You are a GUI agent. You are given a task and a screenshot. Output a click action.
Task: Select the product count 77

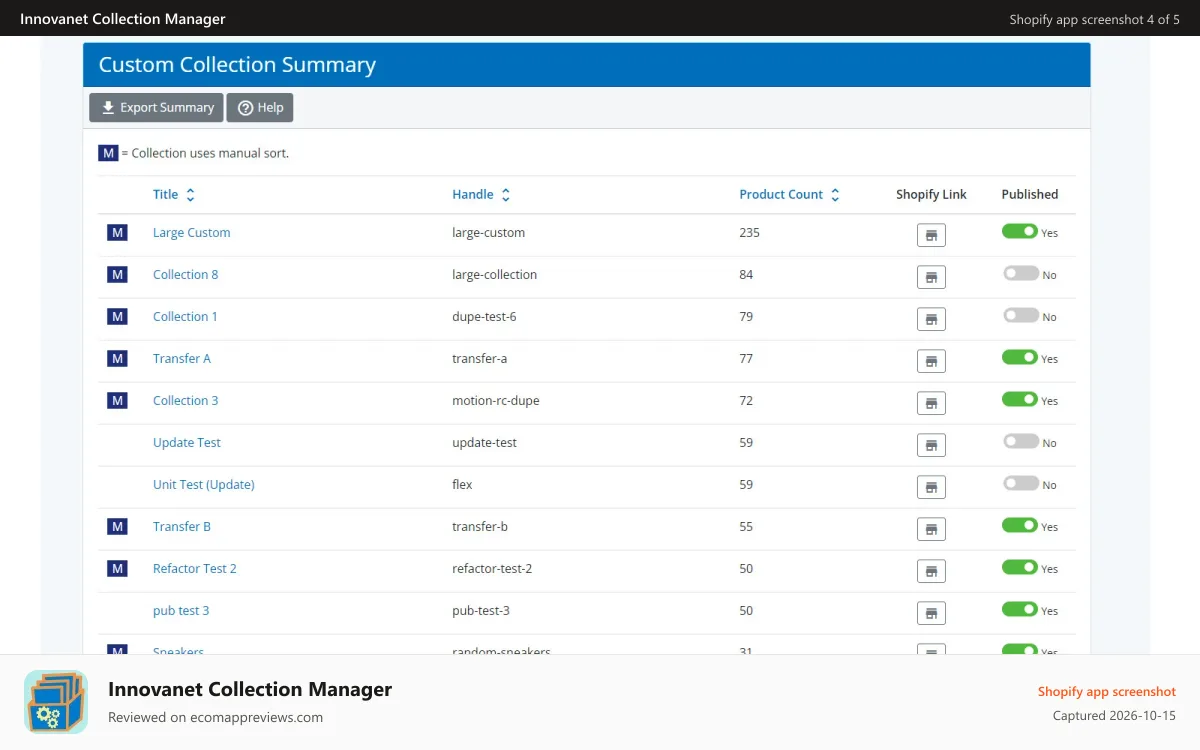tap(746, 359)
